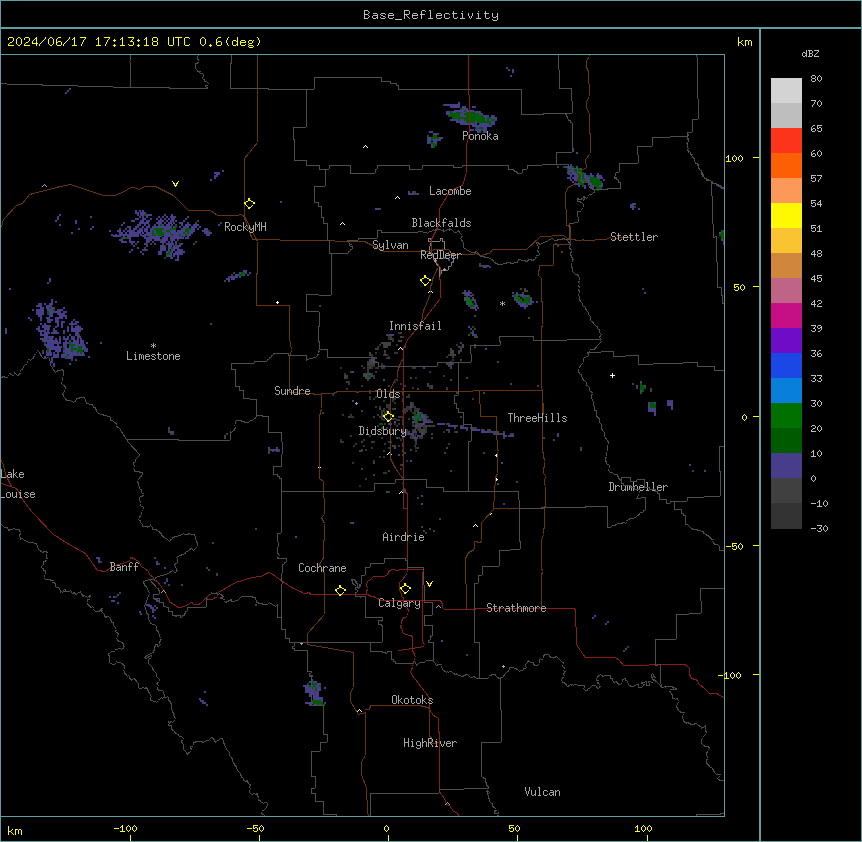862x842 pixels.
Task: Select the ThreeHills label
Action: [537, 418]
